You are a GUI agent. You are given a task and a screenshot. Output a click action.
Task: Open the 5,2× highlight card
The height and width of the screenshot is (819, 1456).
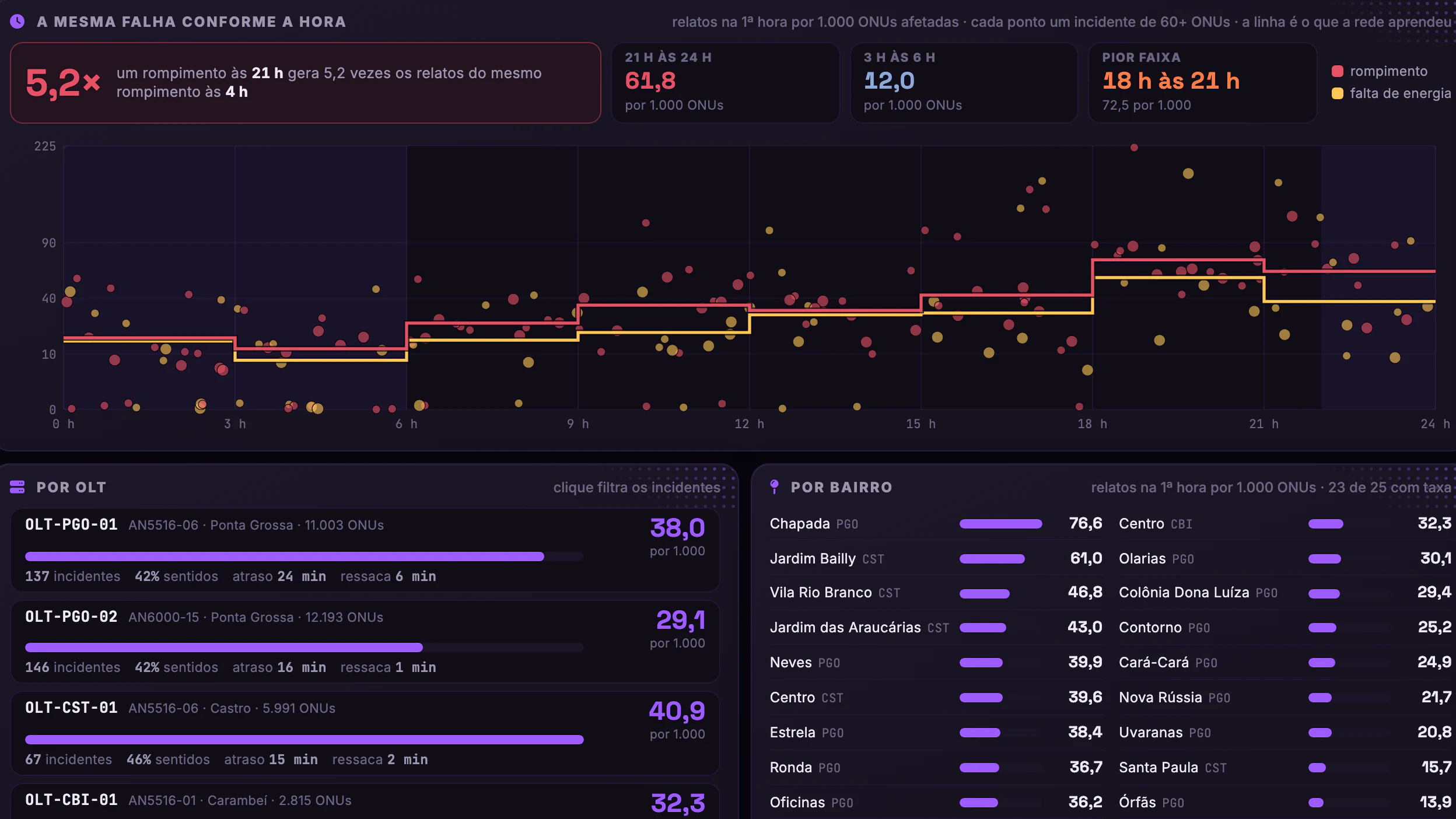click(x=306, y=83)
